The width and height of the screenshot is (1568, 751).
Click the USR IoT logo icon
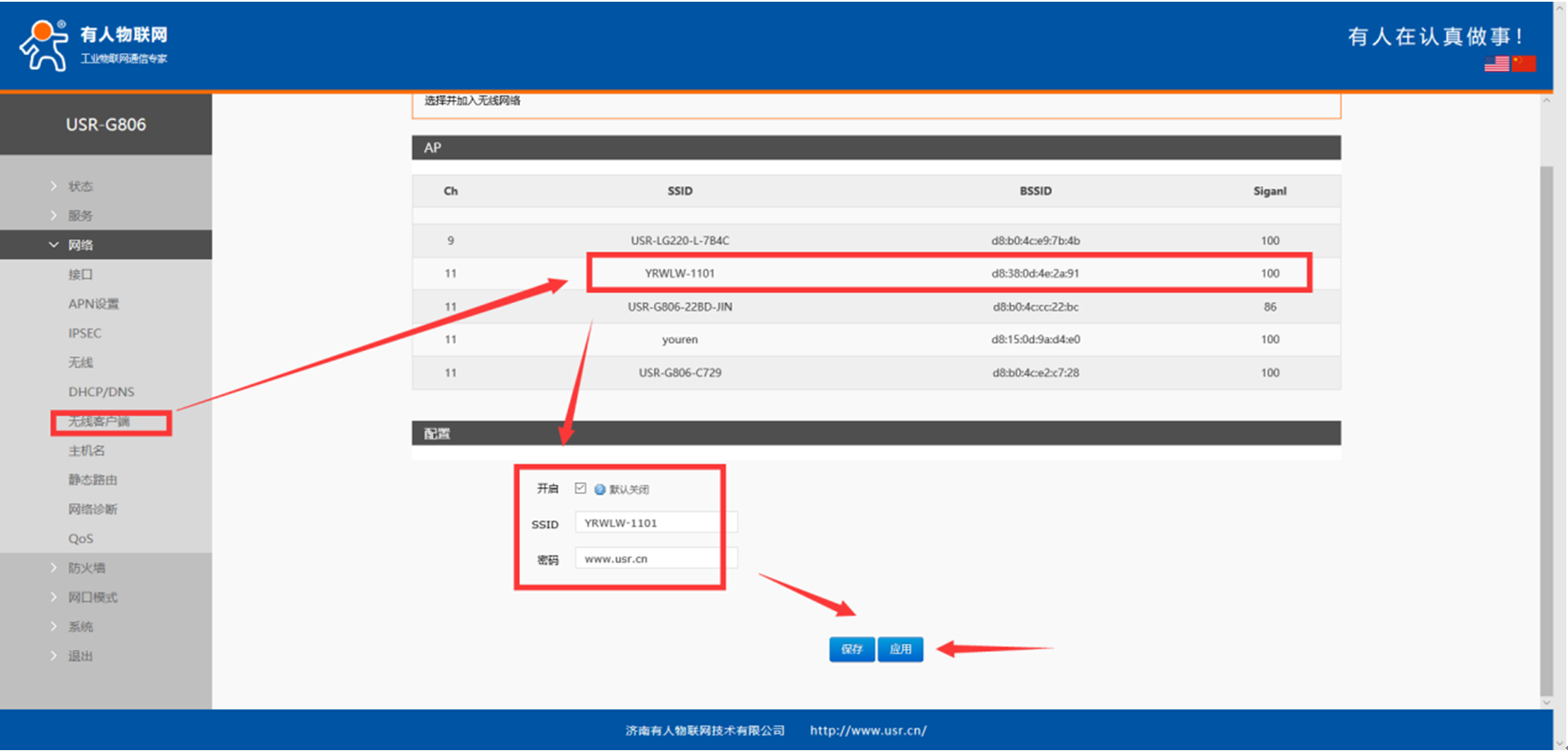click(x=44, y=45)
